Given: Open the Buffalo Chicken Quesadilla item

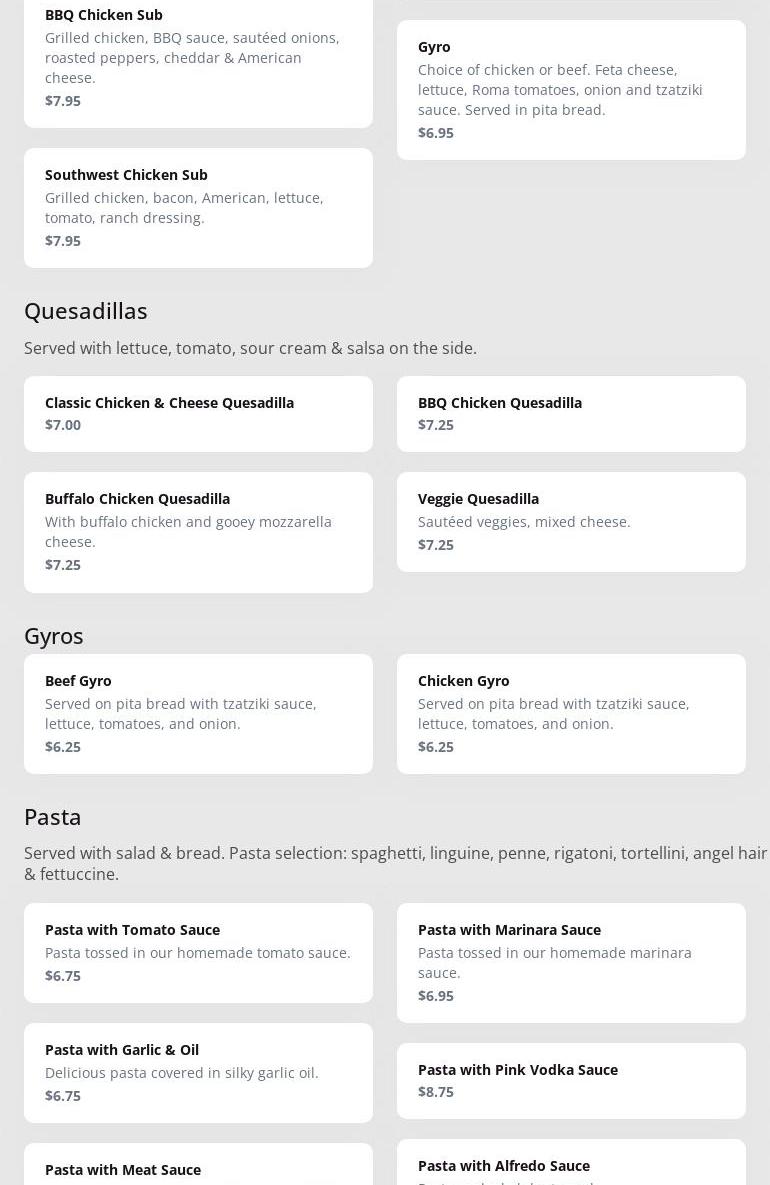Looking at the screenshot, I should point(198,531).
